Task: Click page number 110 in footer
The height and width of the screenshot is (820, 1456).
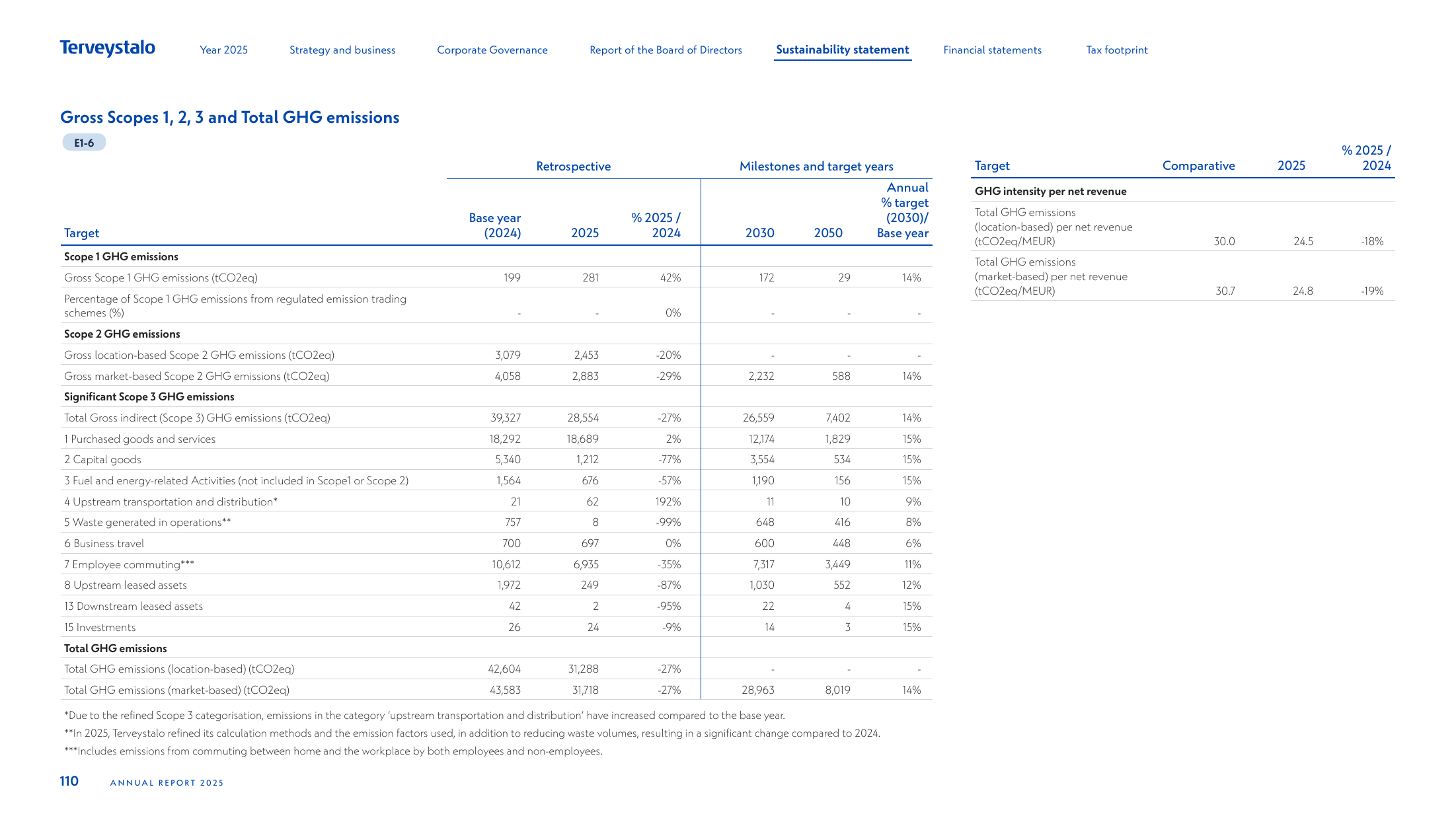Action: [x=69, y=782]
